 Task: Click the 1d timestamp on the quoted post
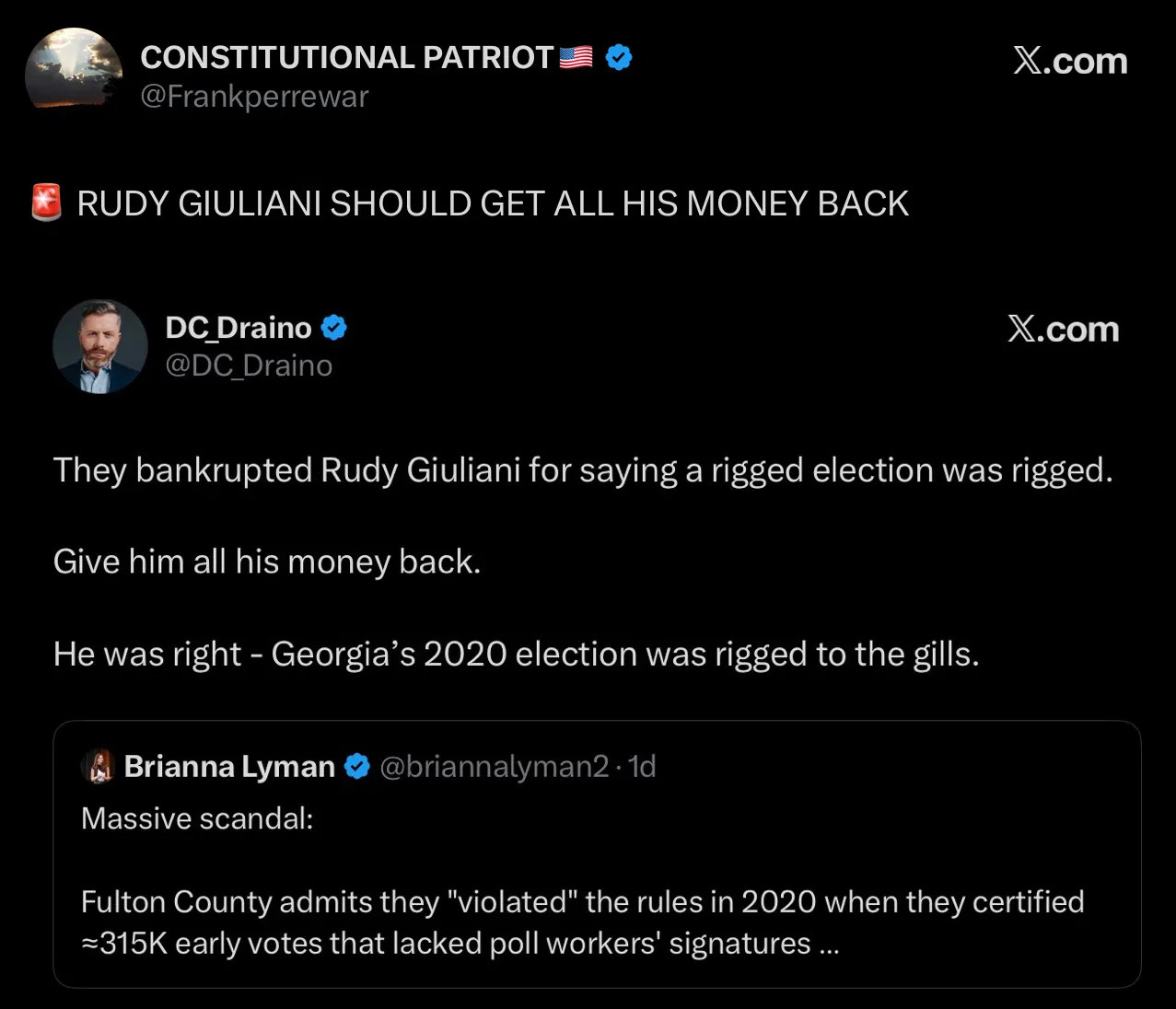642,766
